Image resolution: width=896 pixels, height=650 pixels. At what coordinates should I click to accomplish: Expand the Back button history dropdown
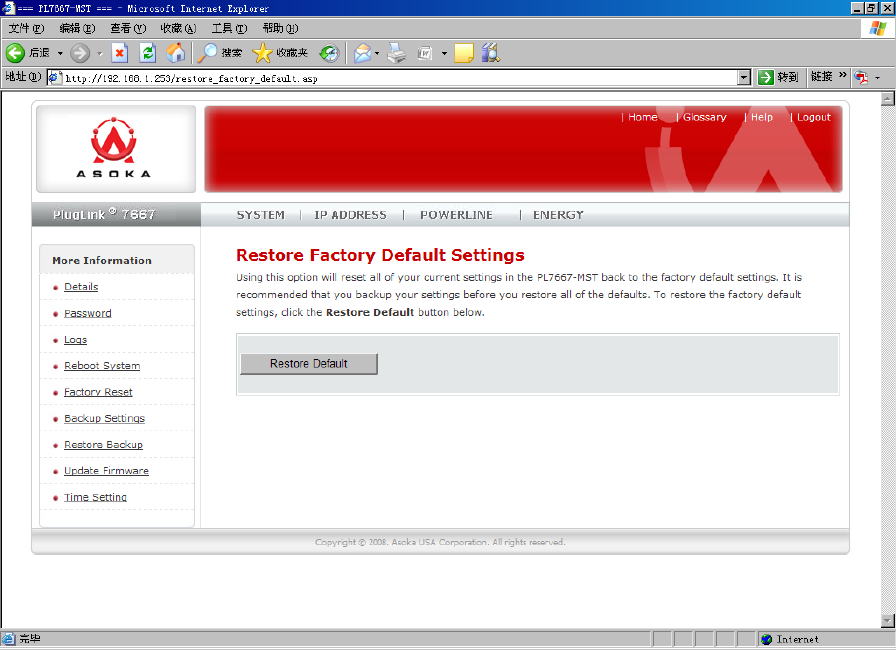(x=60, y=54)
